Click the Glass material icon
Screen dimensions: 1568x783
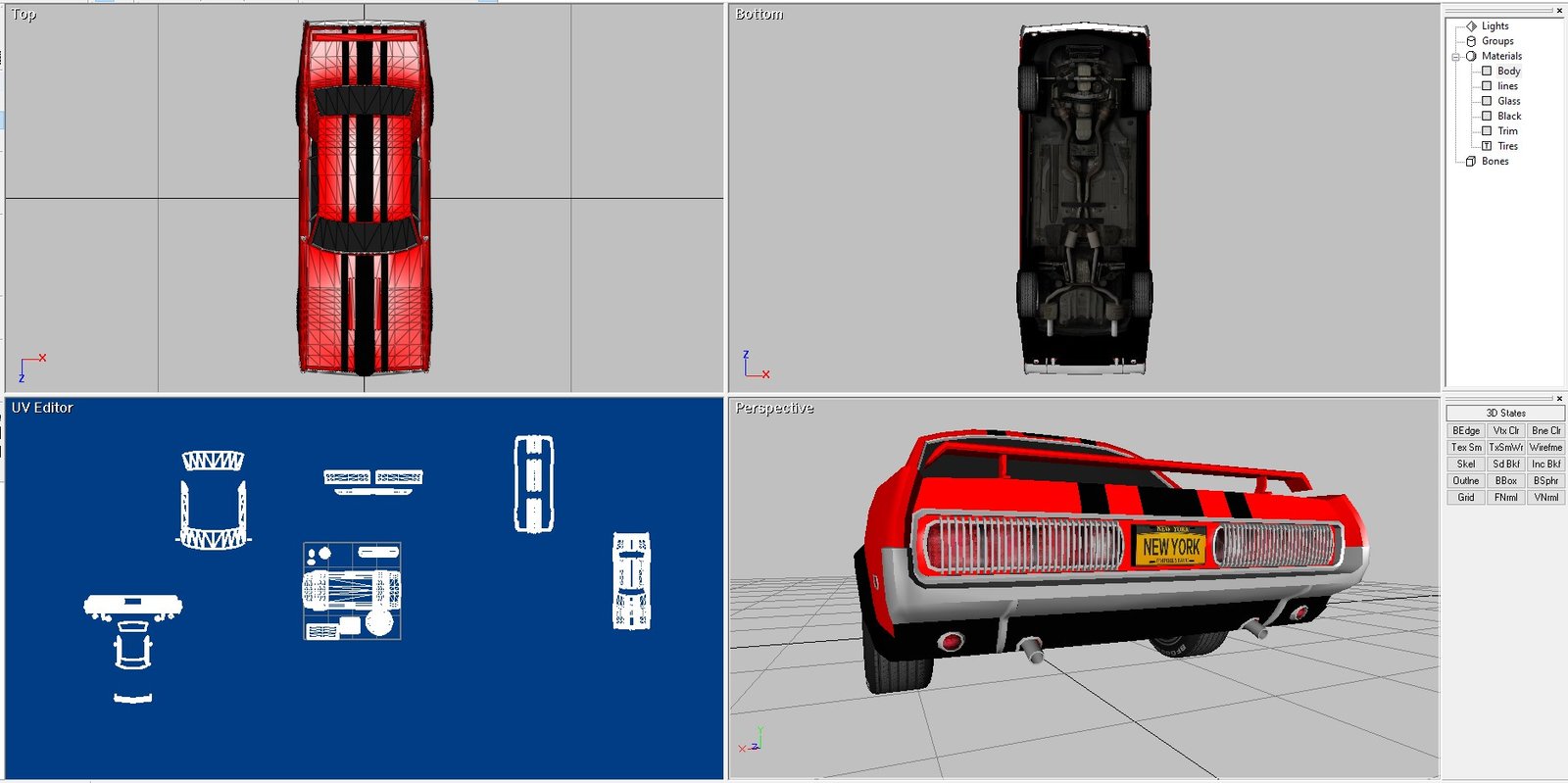click(x=1487, y=101)
